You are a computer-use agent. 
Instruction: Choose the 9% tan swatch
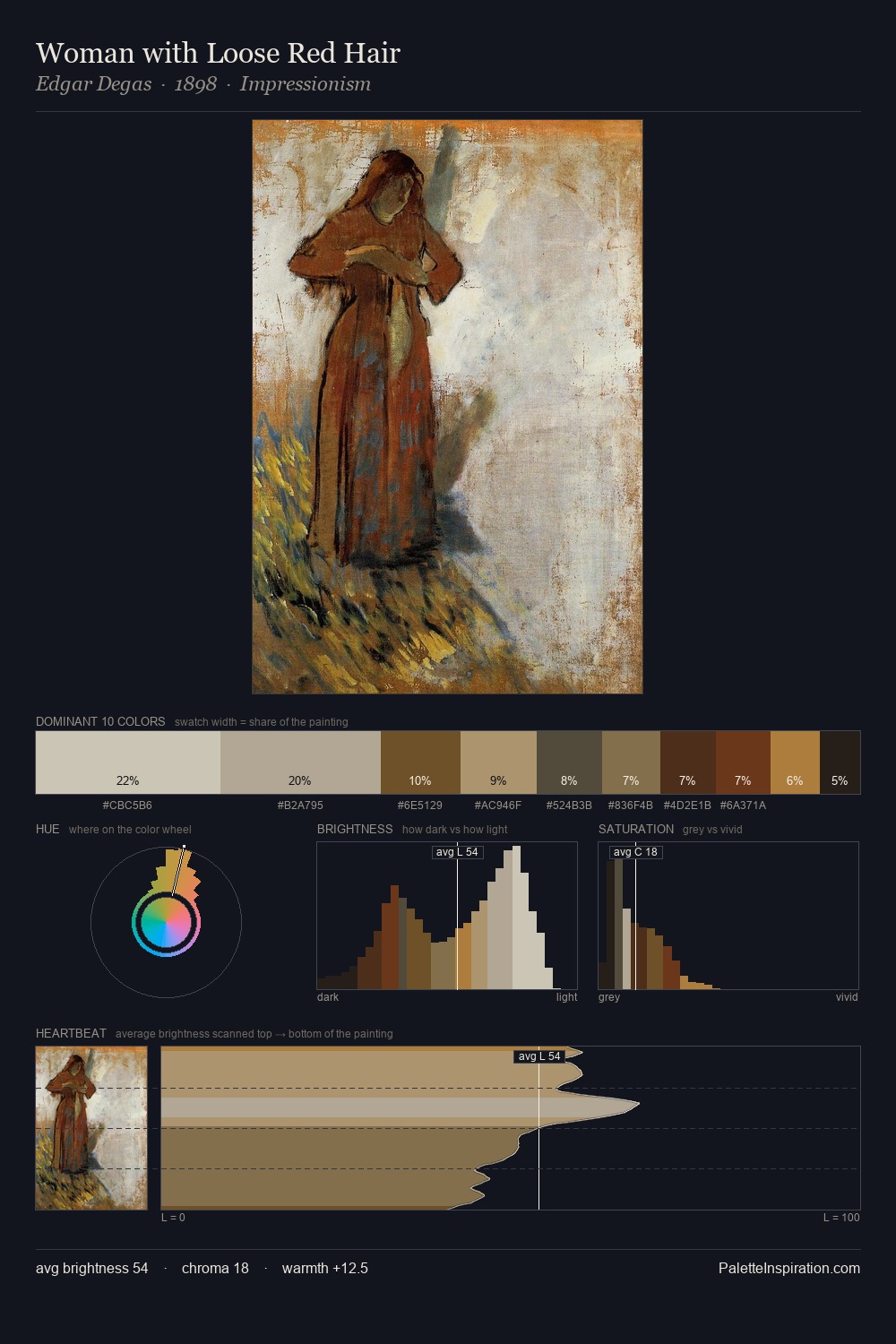[x=498, y=762]
